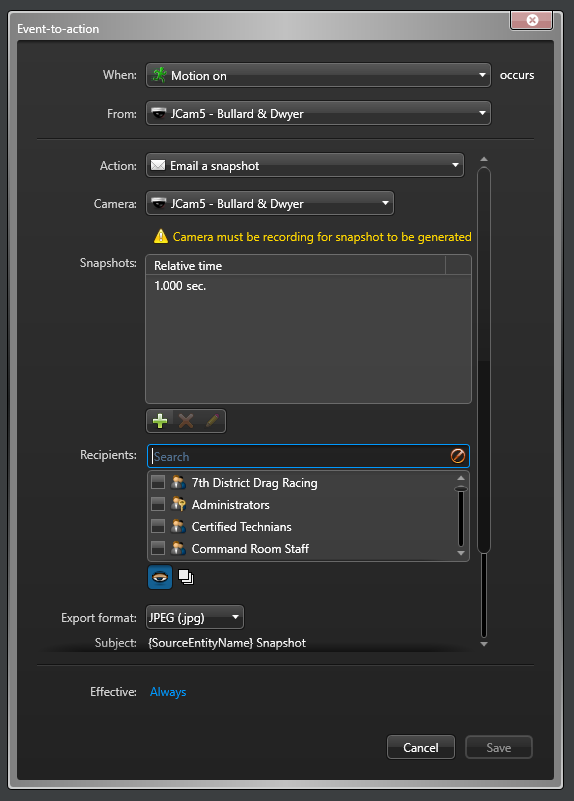This screenshot has width=574, height=801.
Task: Click recipients list scroll down arrow
Action: pyautogui.click(x=461, y=553)
